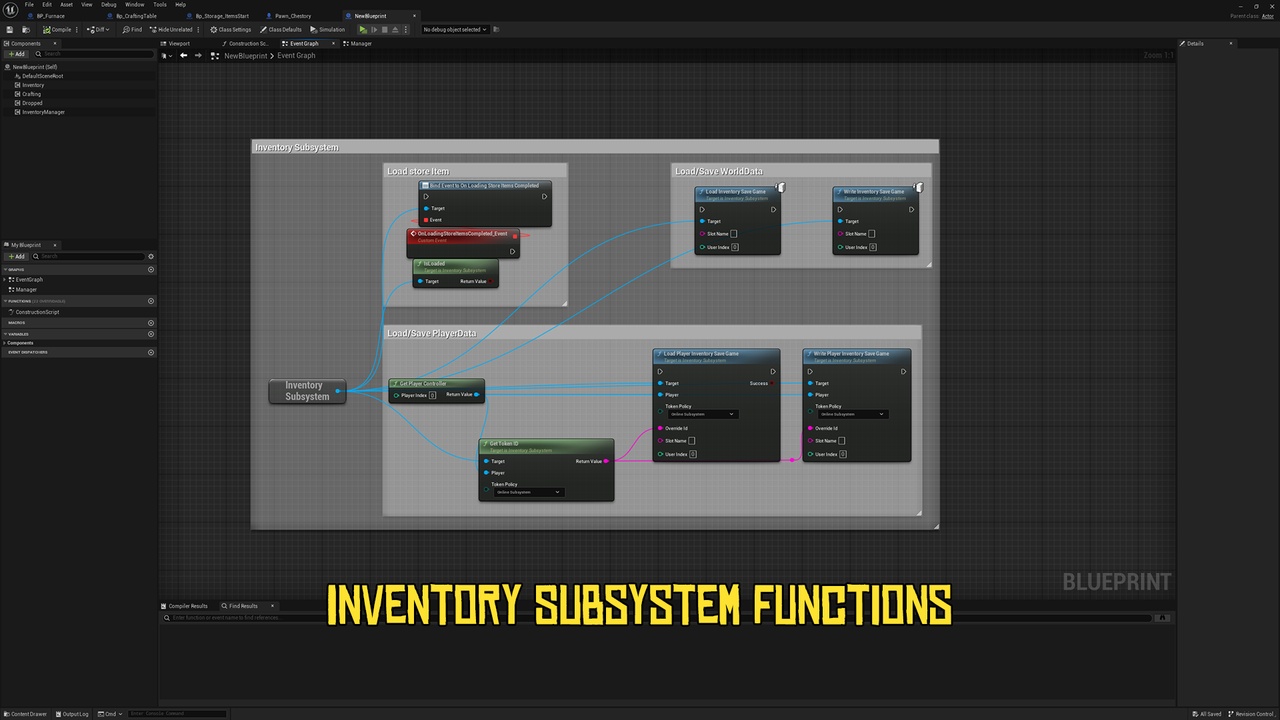Viewport: 1280px width, 720px height.
Task: Open Token Policy dropdown on Write Player Inventory node
Action: 853,414
